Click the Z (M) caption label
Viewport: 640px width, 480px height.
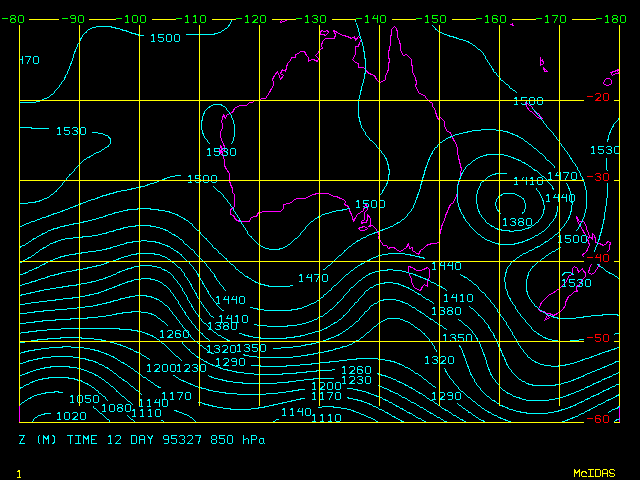point(38,439)
